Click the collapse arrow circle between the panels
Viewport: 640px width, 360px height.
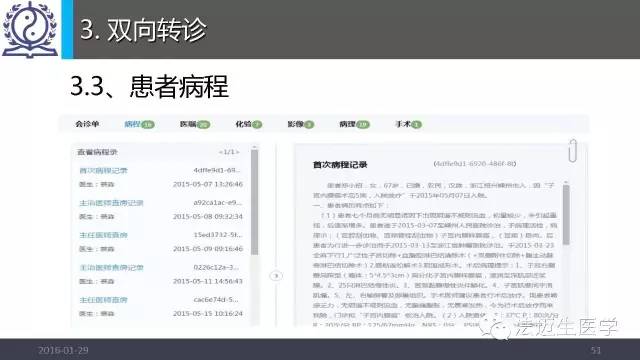(x=276, y=276)
